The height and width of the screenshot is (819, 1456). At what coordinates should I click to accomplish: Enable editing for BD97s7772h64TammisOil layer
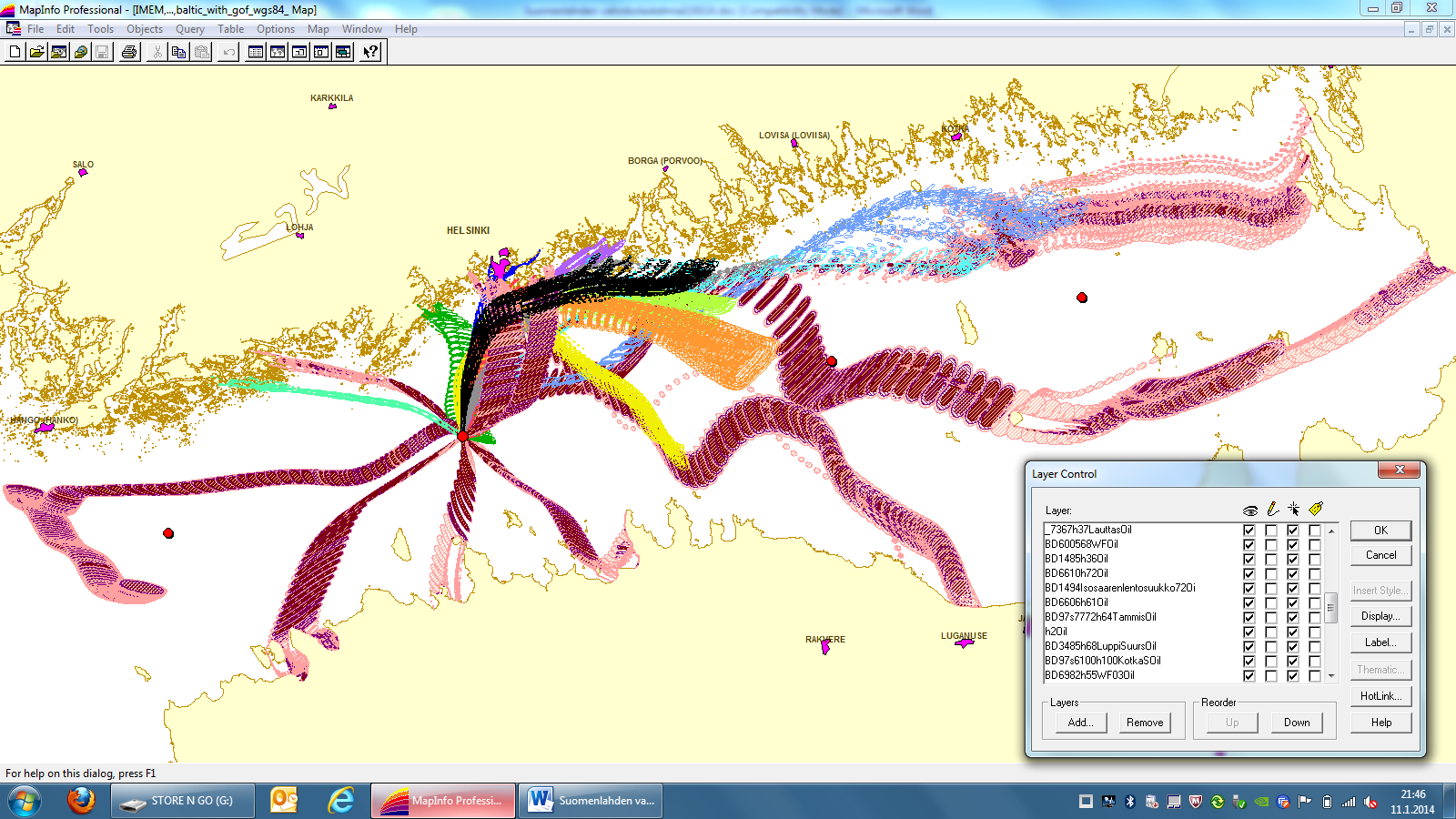(x=1271, y=617)
